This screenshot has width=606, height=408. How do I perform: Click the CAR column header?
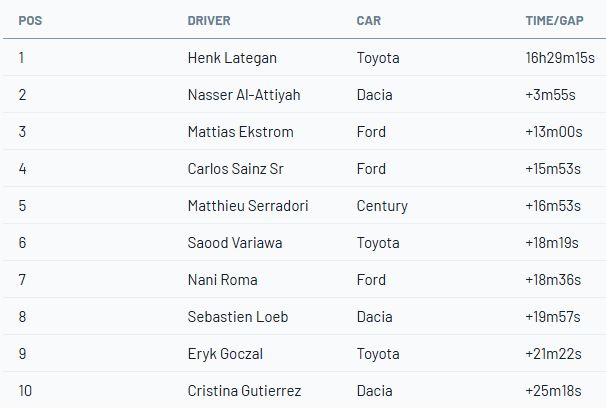tap(369, 20)
